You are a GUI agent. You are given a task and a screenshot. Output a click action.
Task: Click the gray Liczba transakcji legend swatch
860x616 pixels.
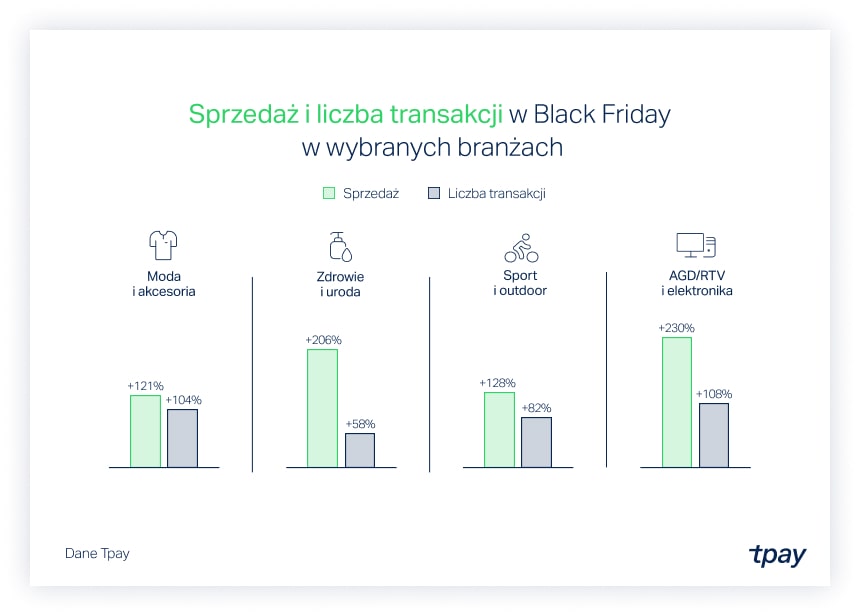434,193
